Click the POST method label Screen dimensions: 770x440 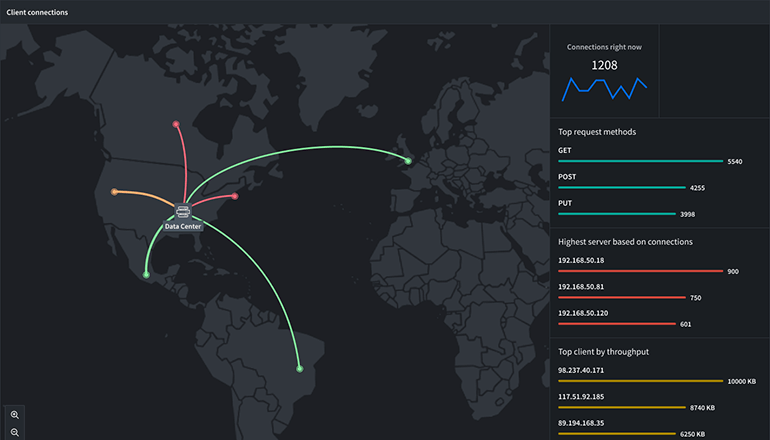pos(567,177)
